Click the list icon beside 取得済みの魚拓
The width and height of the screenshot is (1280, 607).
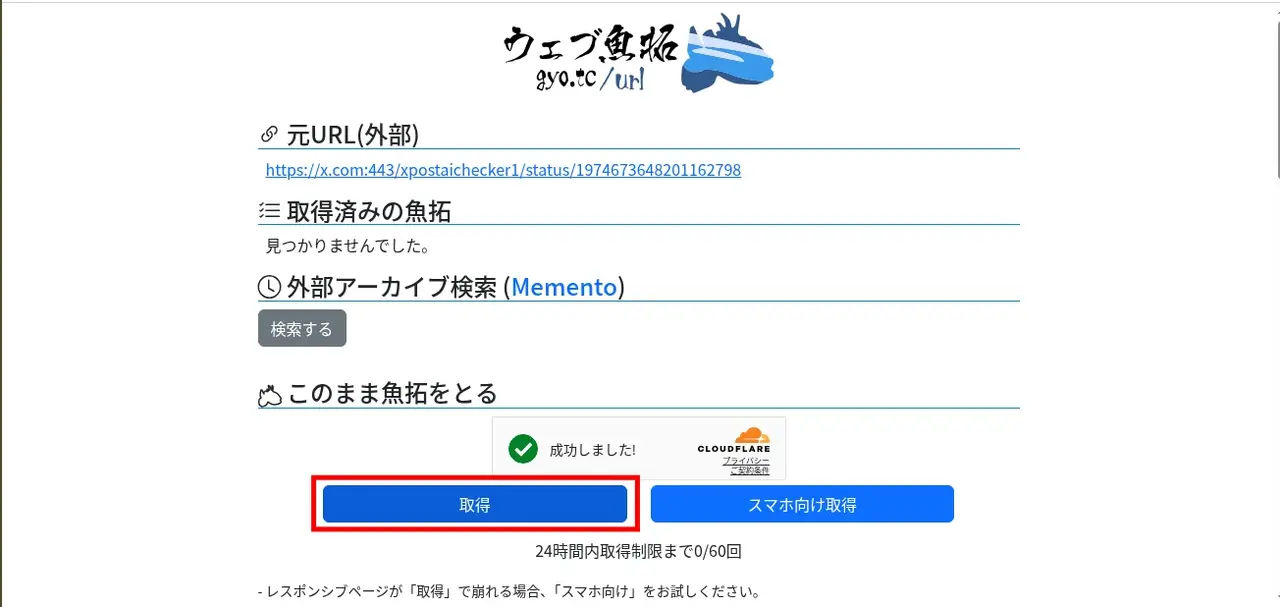(x=268, y=211)
